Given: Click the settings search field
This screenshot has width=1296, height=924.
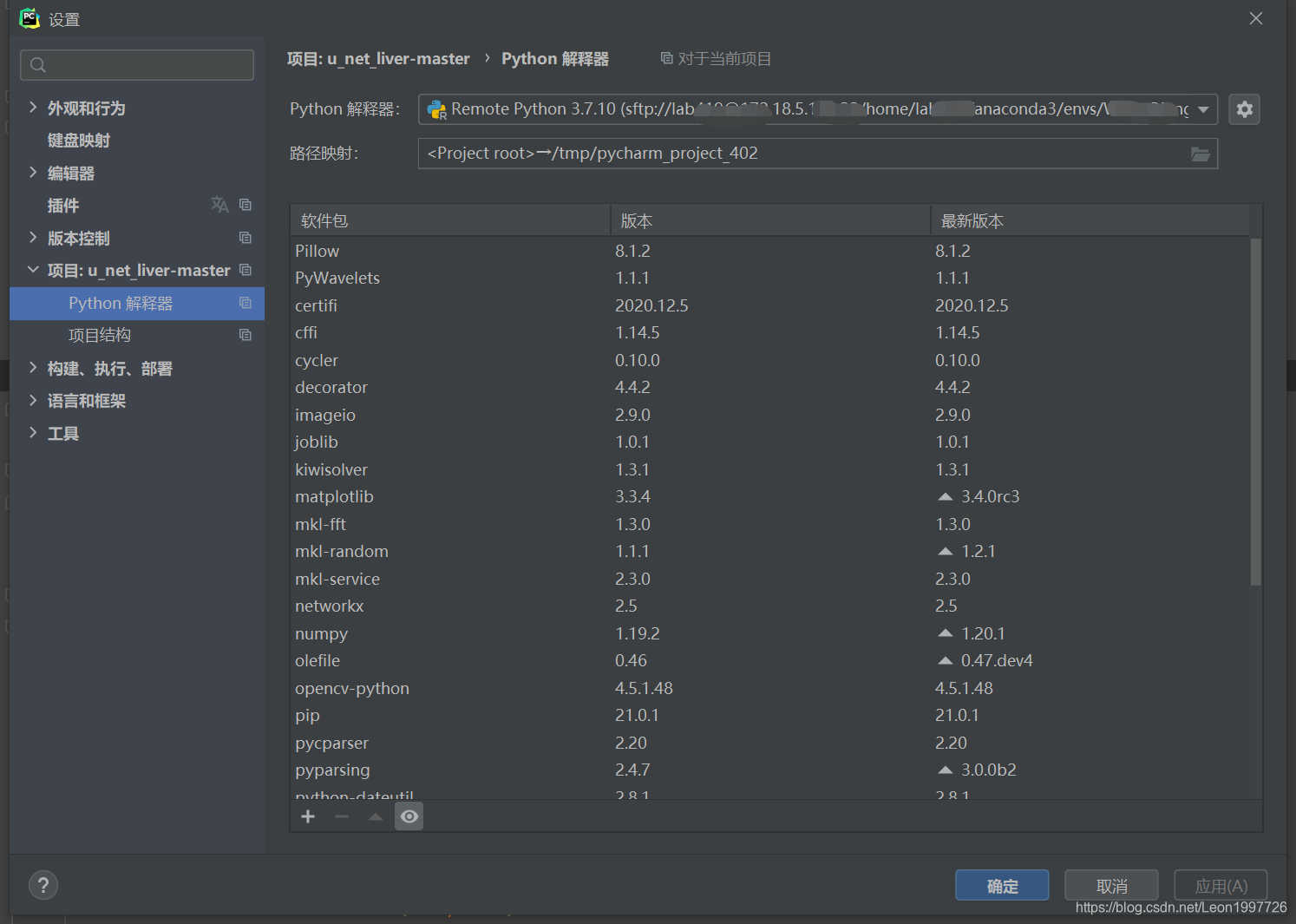Looking at the screenshot, I should point(137,65).
